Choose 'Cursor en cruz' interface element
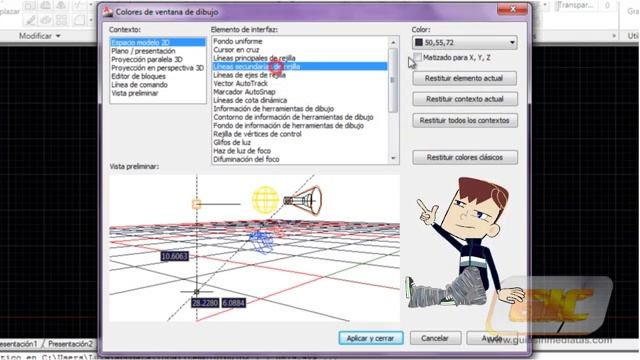This screenshot has height=360, width=640. (236, 50)
